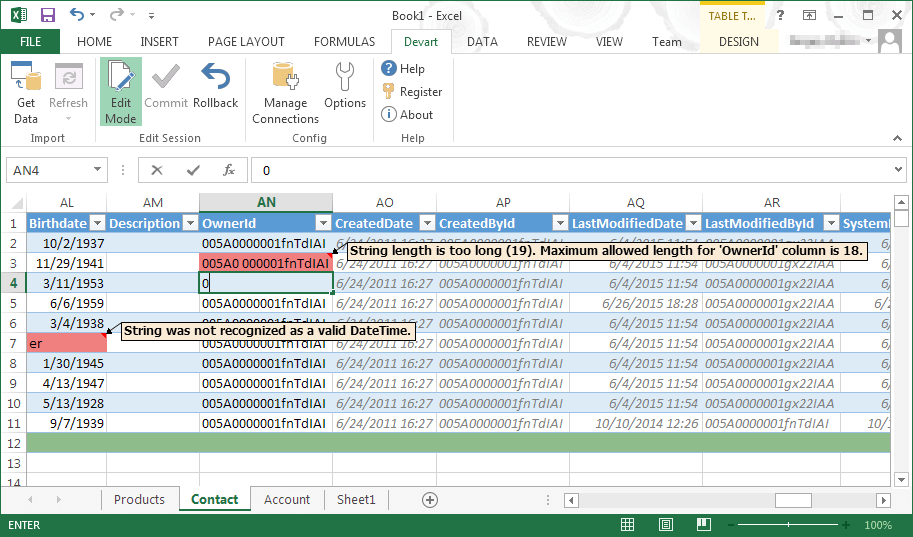Switch to Page Break Preview icon
Viewport: 913px width, 537px height.
[x=703, y=525]
